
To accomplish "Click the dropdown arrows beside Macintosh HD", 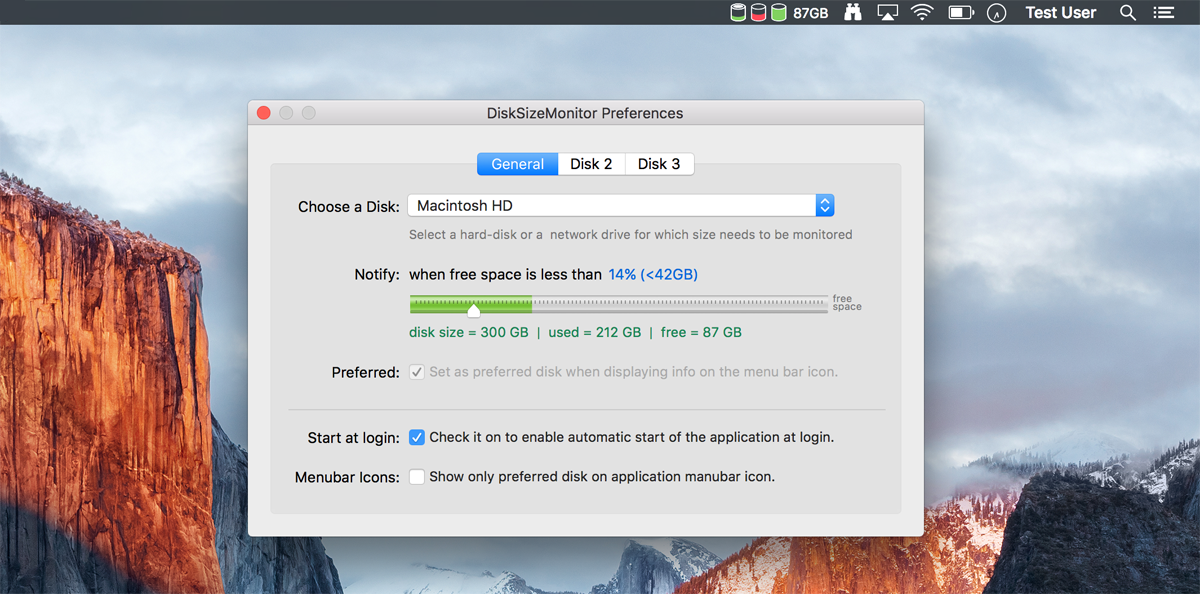I will click(824, 206).
